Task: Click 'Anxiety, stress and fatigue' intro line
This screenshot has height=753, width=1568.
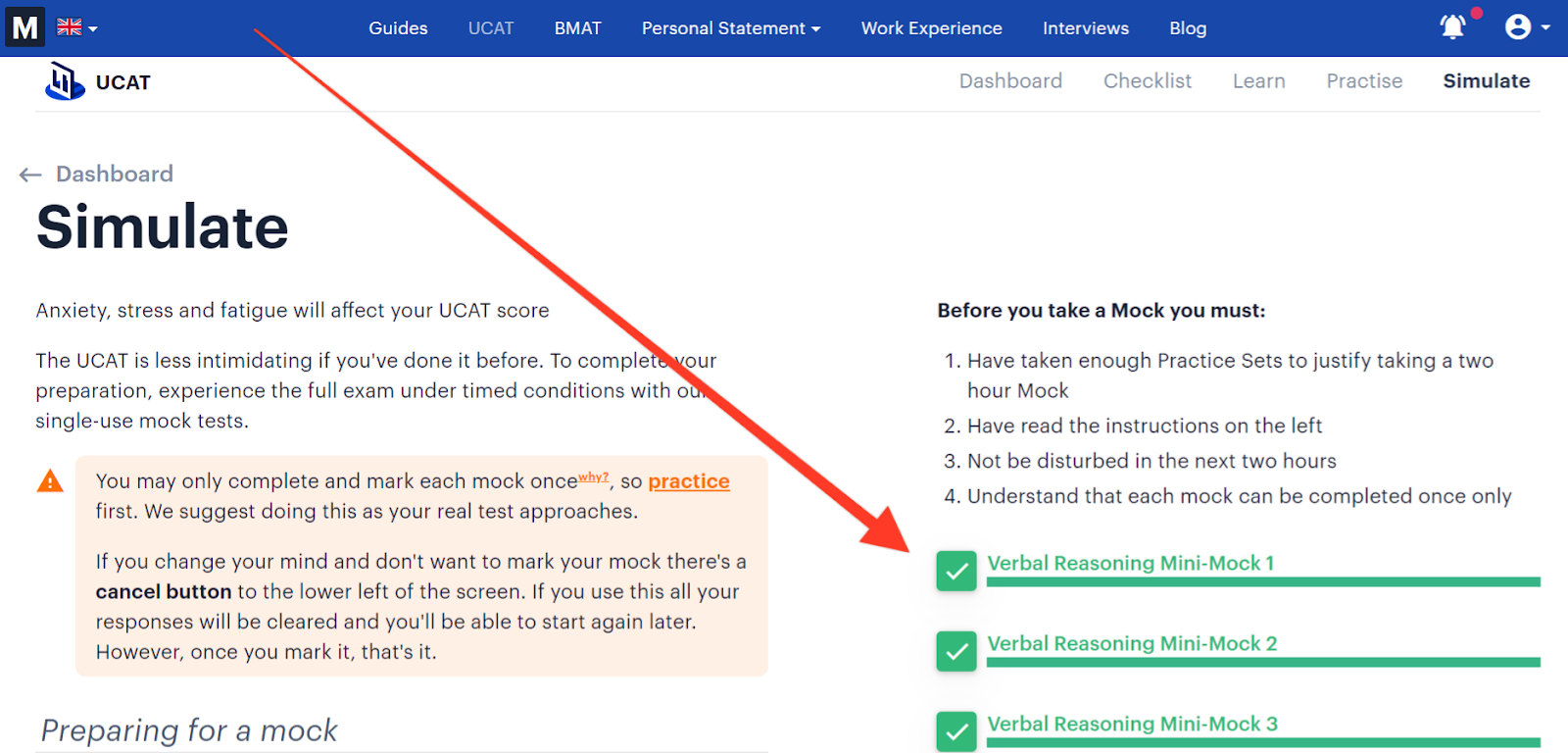Action: [x=293, y=311]
